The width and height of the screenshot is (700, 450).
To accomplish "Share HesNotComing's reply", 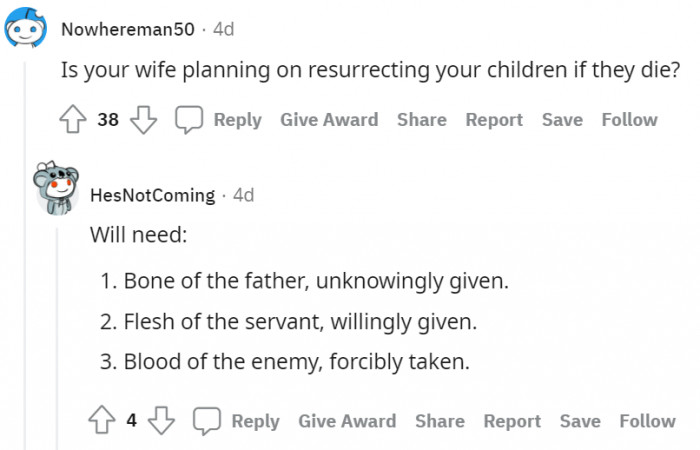I will (x=440, y=421).
